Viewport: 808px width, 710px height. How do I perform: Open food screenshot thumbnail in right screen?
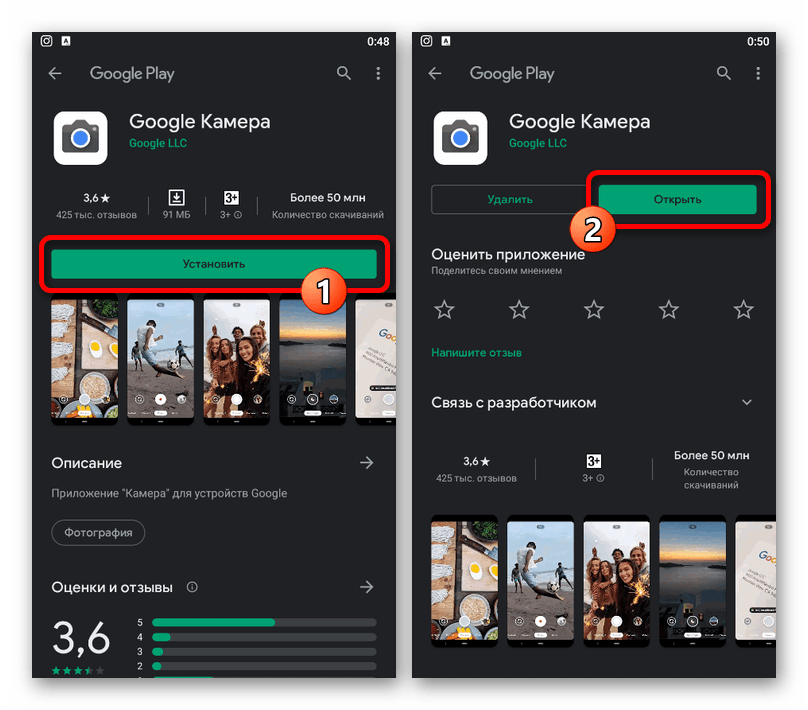(x=464, y=581)
